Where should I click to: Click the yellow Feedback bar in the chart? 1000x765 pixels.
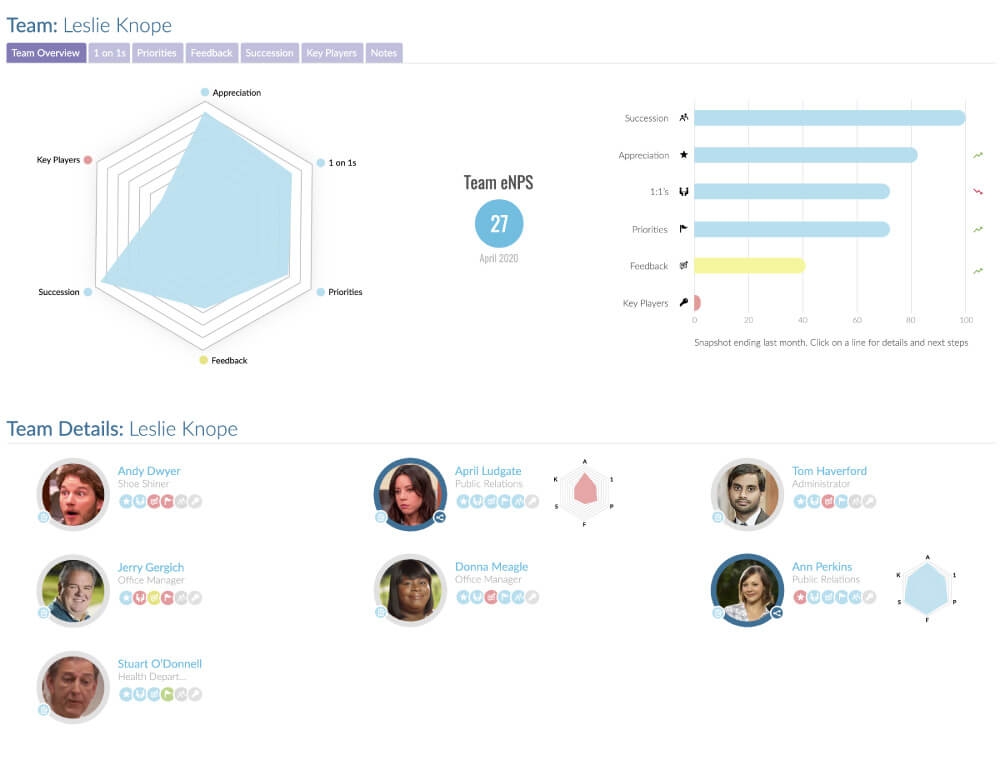point(750,265)
